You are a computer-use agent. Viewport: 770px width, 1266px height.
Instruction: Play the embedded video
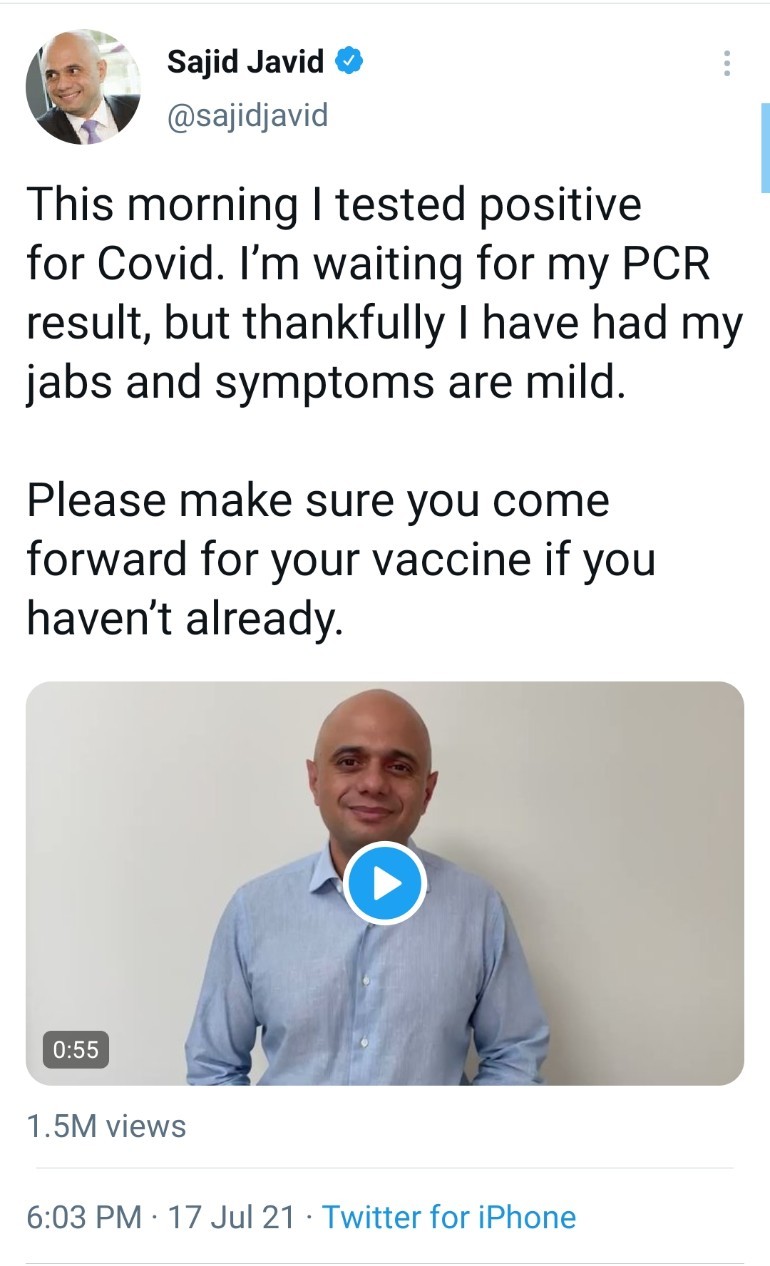[385, 883]
